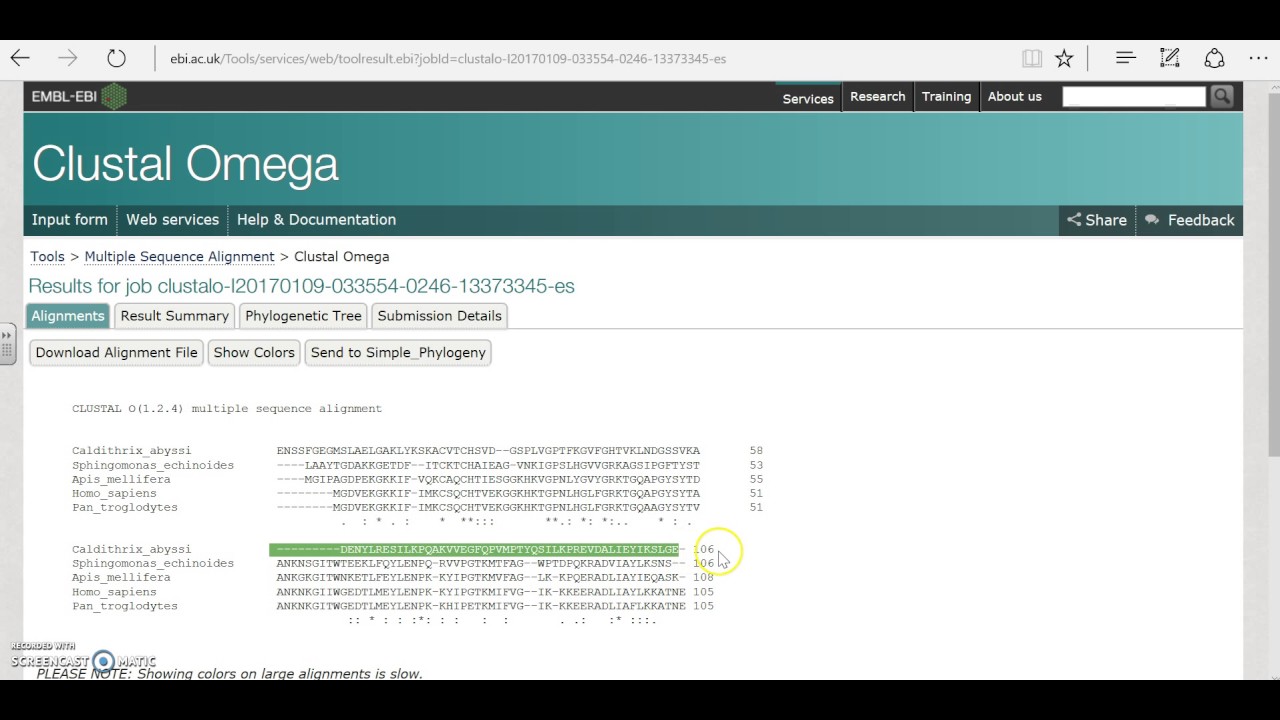Click the PLEASE NOTE colors warning text
The image size is (1280, 720).
pos(229,673)
